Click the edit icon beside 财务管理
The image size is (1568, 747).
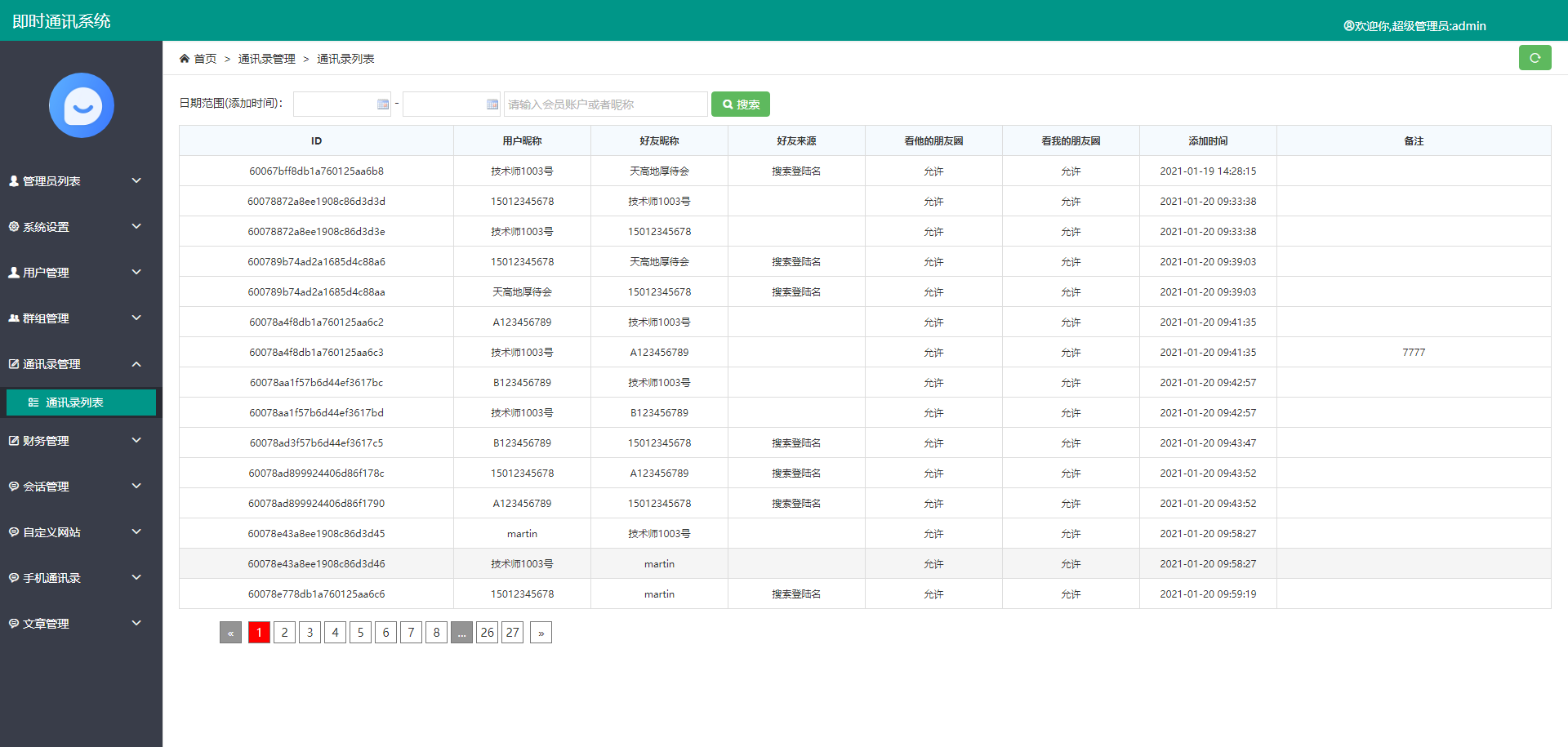(x=13, y=440)
